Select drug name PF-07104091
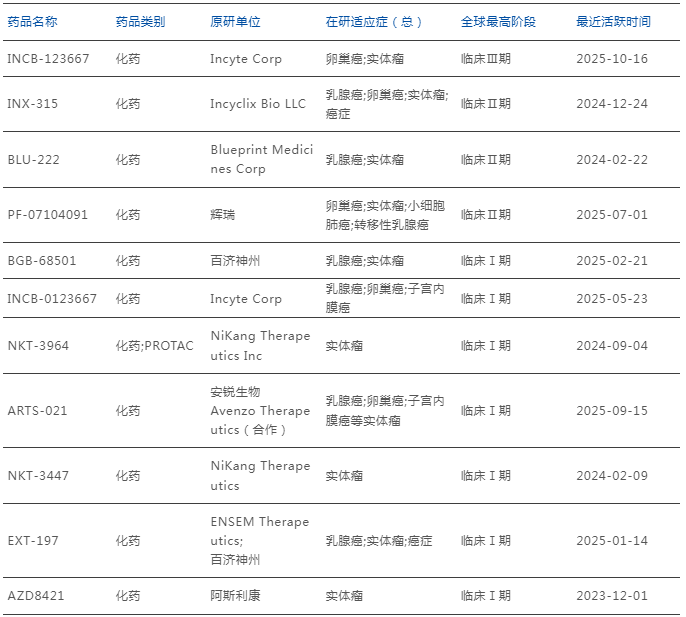The image size is (686, 617). (48, 215)
